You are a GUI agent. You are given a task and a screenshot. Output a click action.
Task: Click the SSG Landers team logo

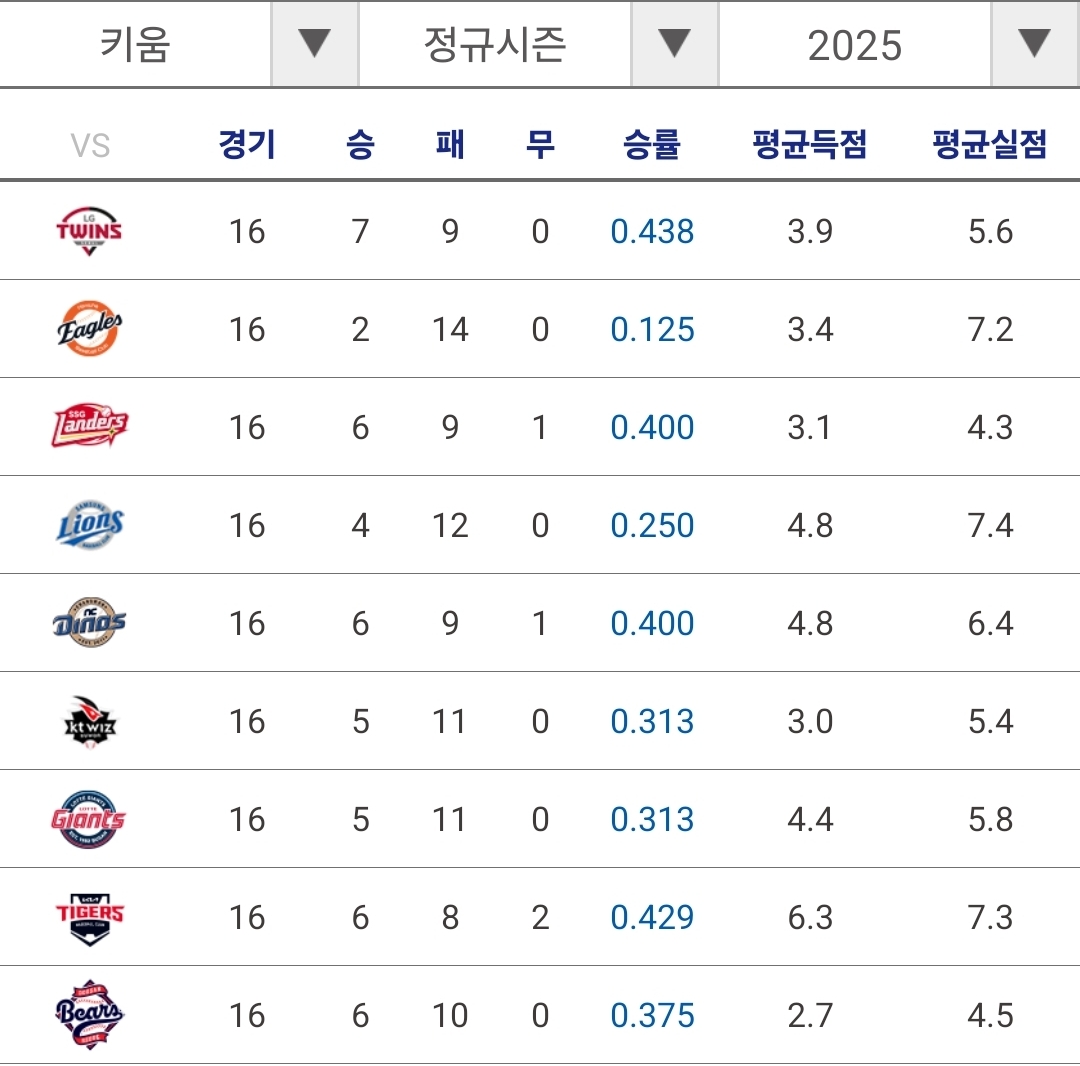(x=90, y=427)
